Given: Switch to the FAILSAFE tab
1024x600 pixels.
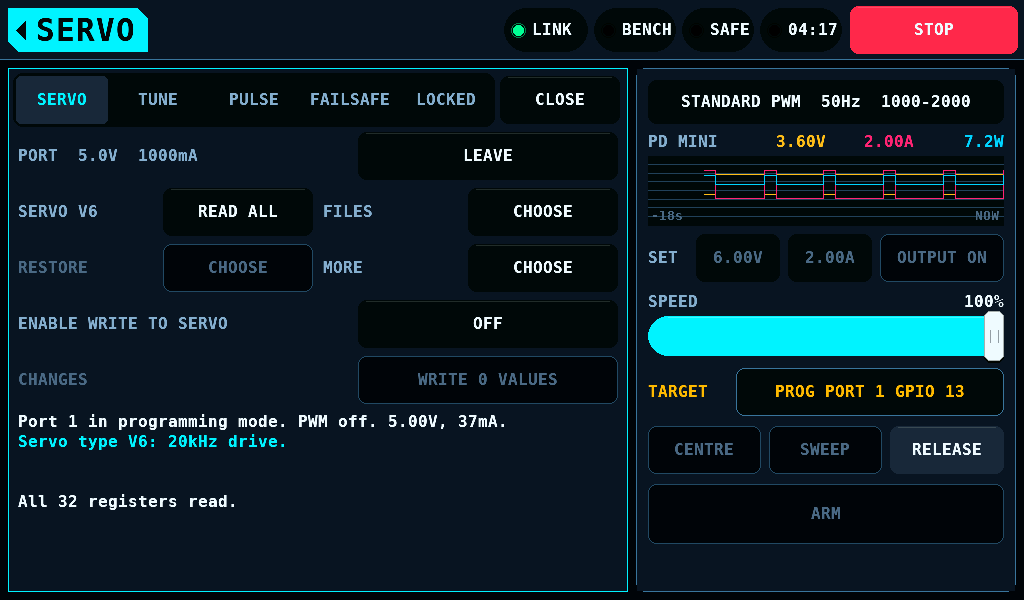Looking at the screenshot, I should [x=349, y=100].
